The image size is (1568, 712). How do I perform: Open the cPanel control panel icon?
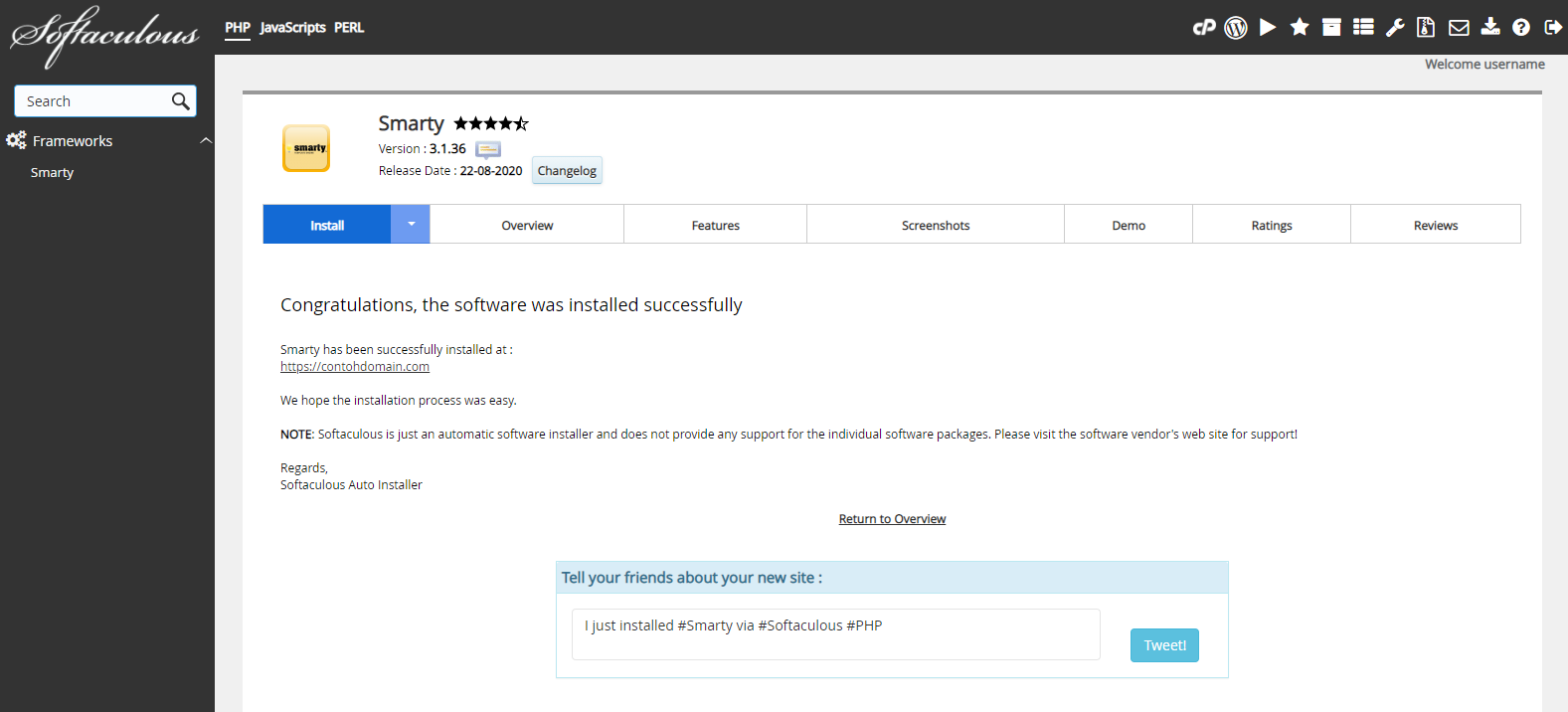click(x=1204, y=28)
